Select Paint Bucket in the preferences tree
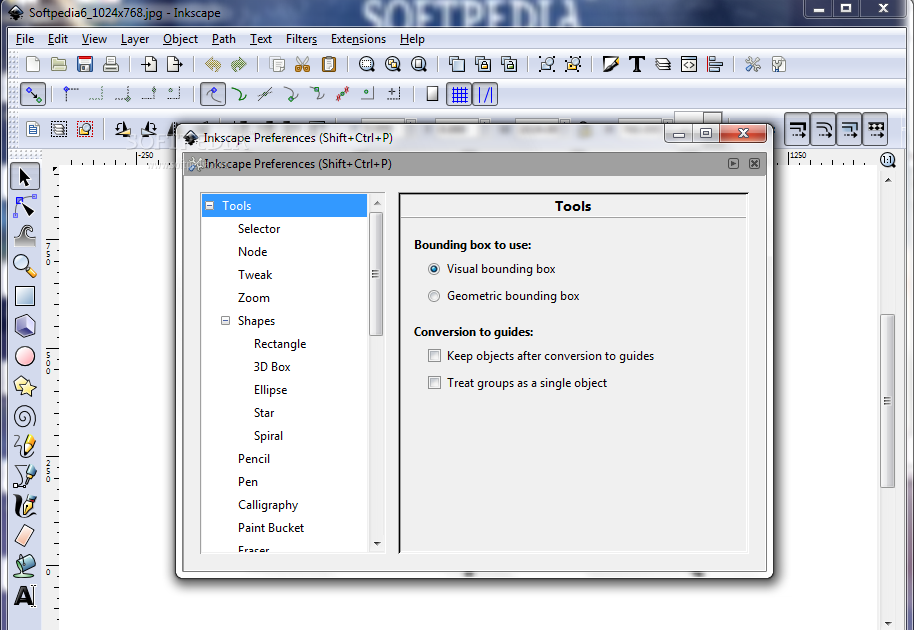The width and height of the screenshot is (914, 630). coord(270,528)
